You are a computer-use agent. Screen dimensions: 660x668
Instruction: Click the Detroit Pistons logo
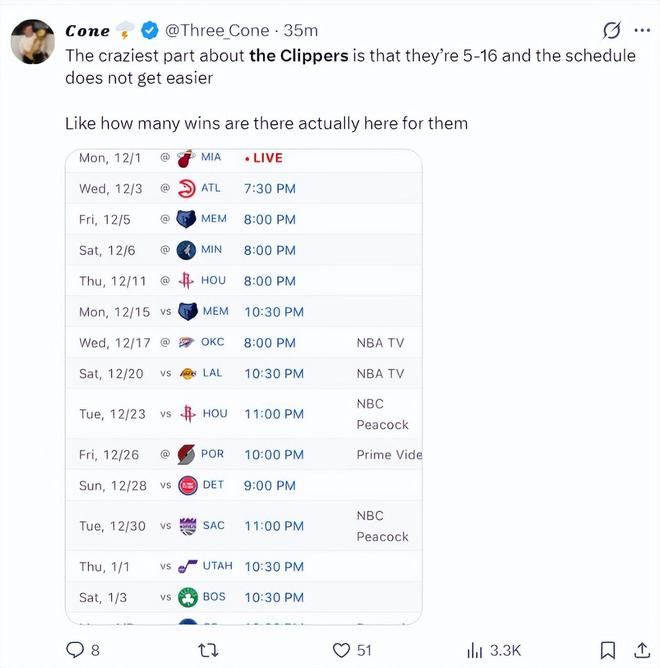pos(187,485)
